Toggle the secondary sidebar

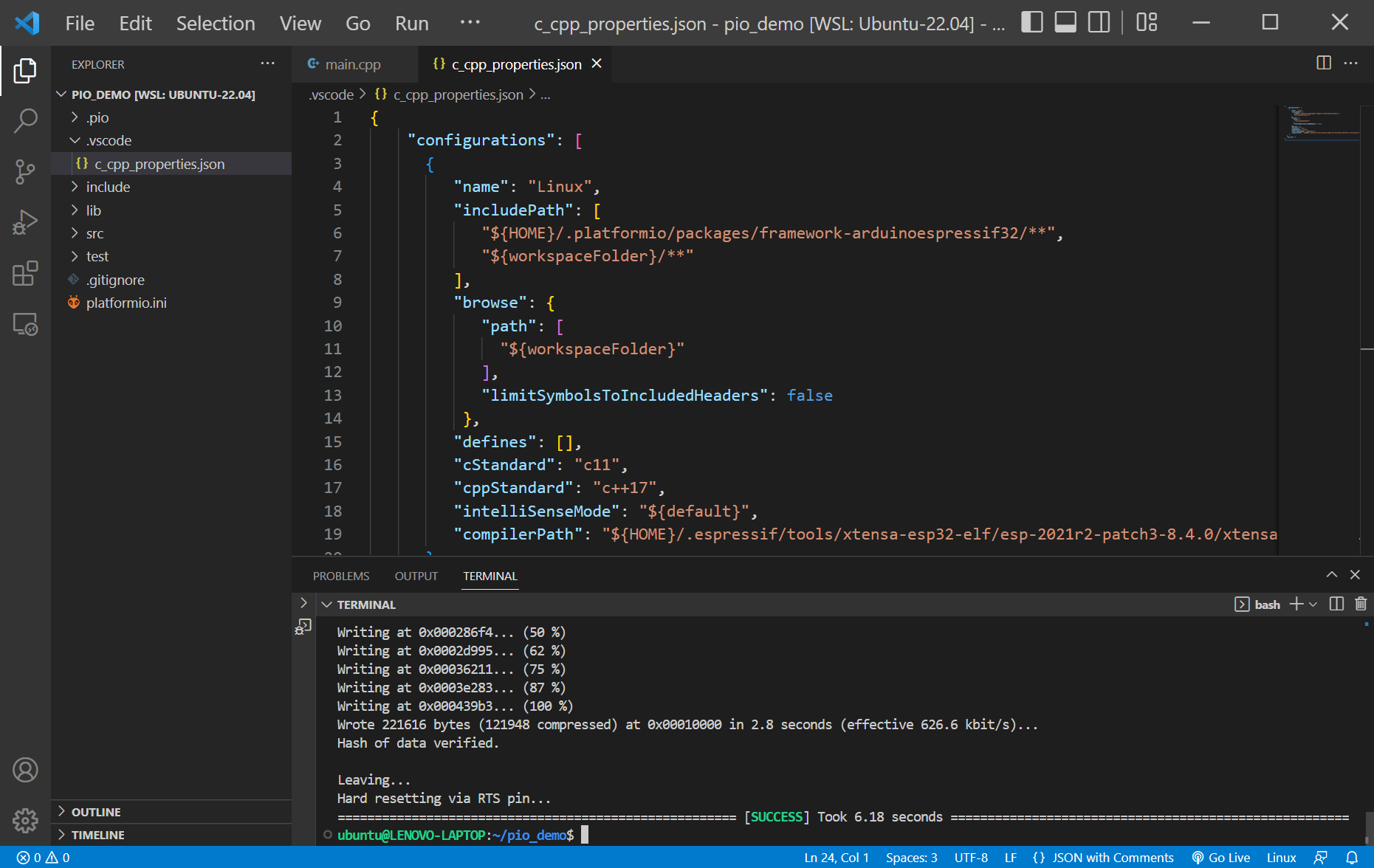click(x=1099, y=22)
